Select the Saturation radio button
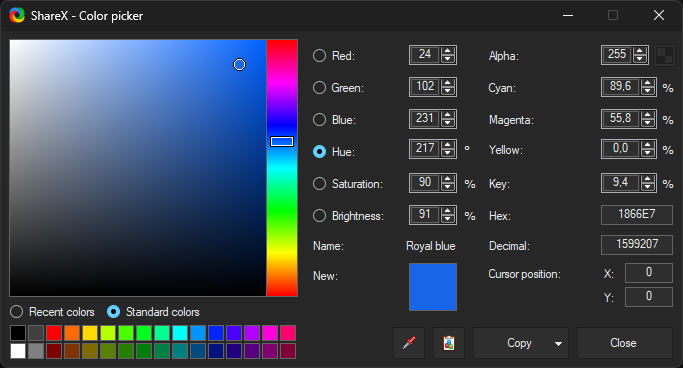Image resolution: width=683 pixels, height=368 pixels. coord(319,183)
